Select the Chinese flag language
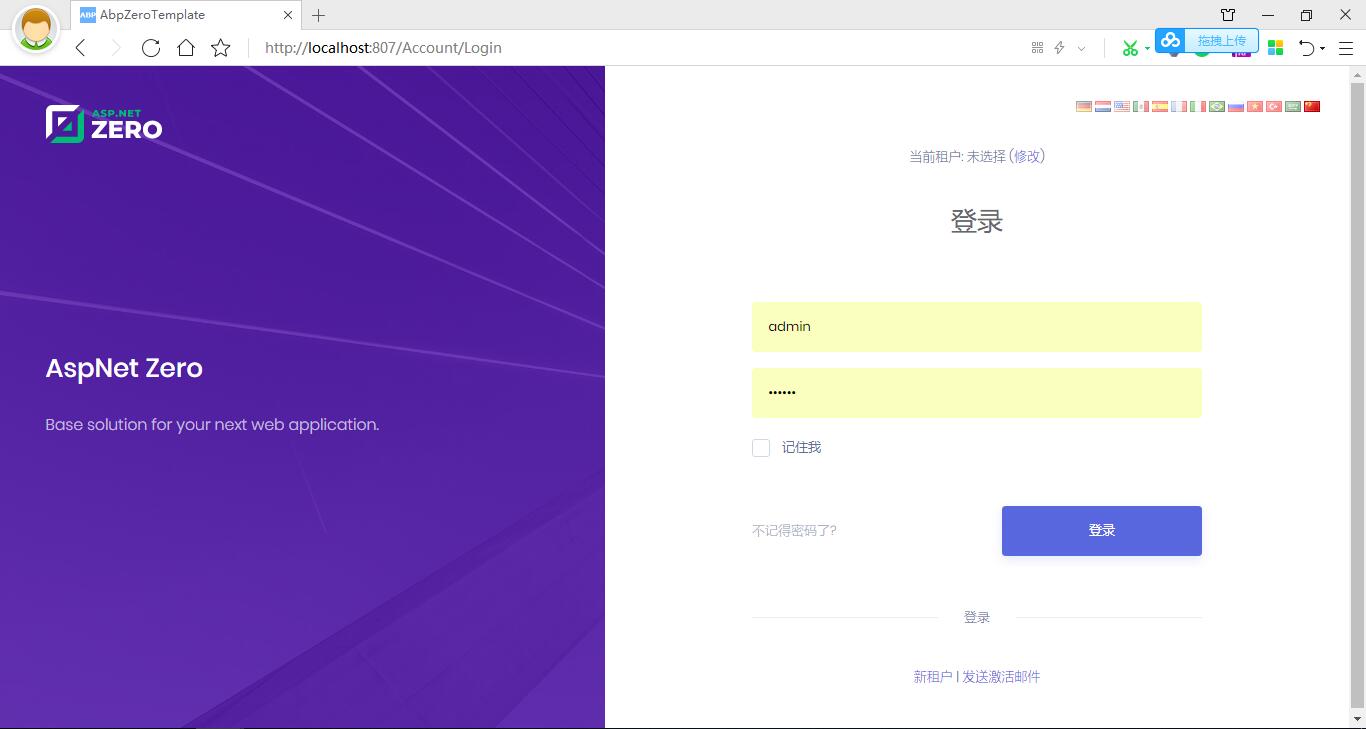This screenshot has width=1366, height=729. (x=1312, y=106)
